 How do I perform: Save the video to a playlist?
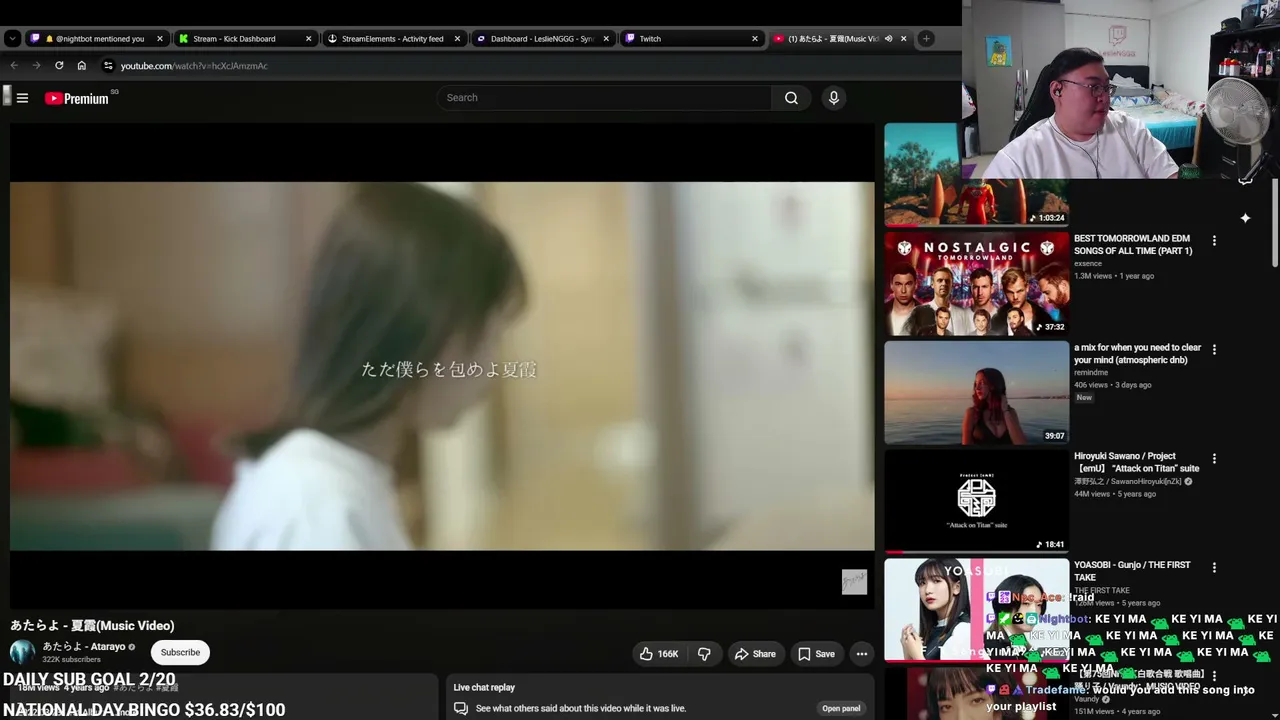tap(816, 654)
